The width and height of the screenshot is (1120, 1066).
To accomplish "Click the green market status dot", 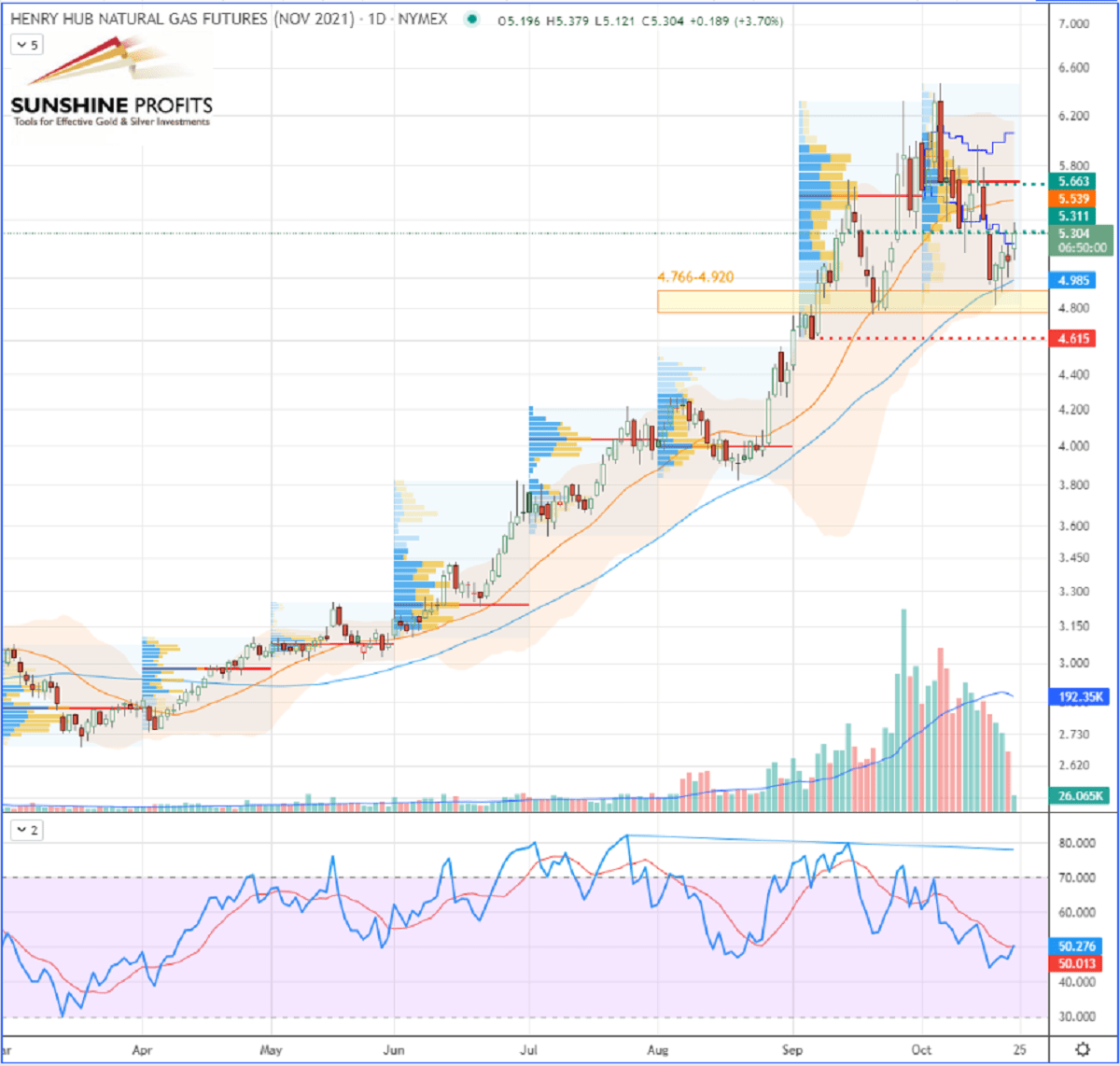I will (x=476, y=20).
